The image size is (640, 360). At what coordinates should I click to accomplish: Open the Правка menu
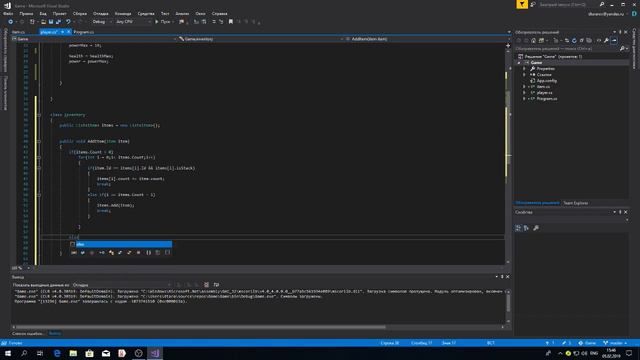(26, 13)
